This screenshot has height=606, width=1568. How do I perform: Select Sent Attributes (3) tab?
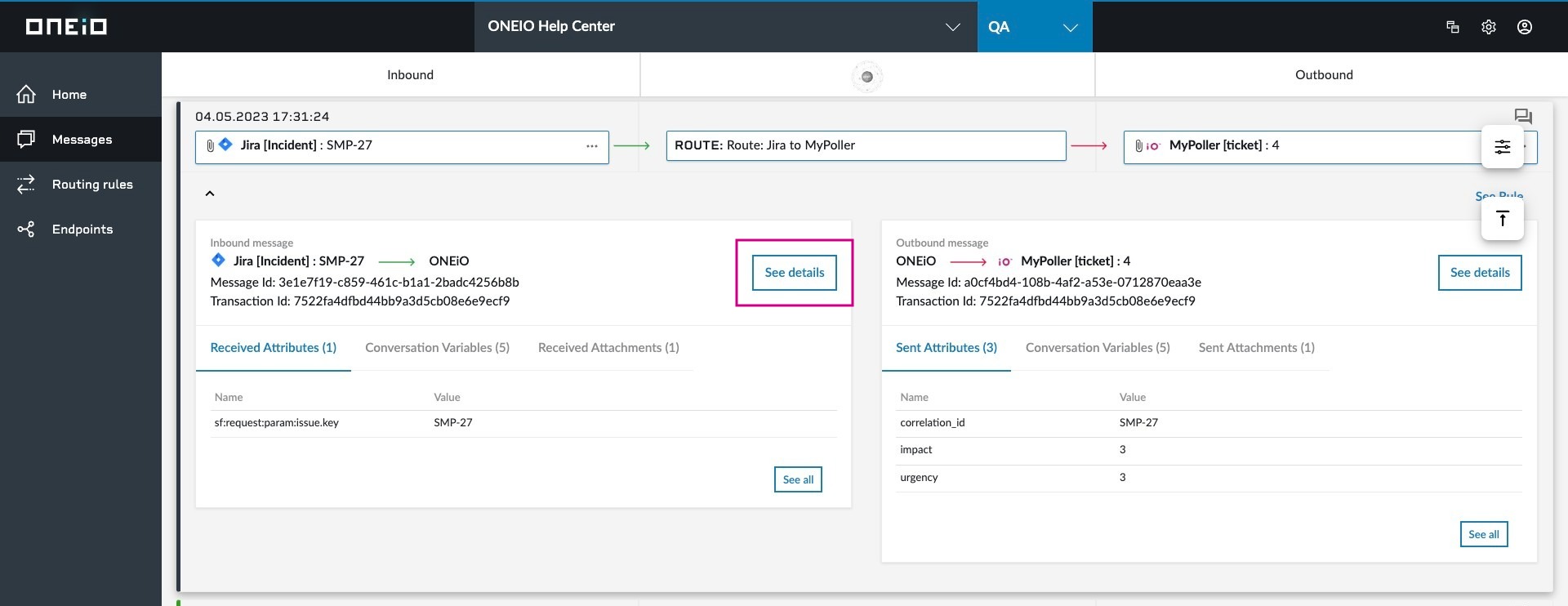coord(947,348)
